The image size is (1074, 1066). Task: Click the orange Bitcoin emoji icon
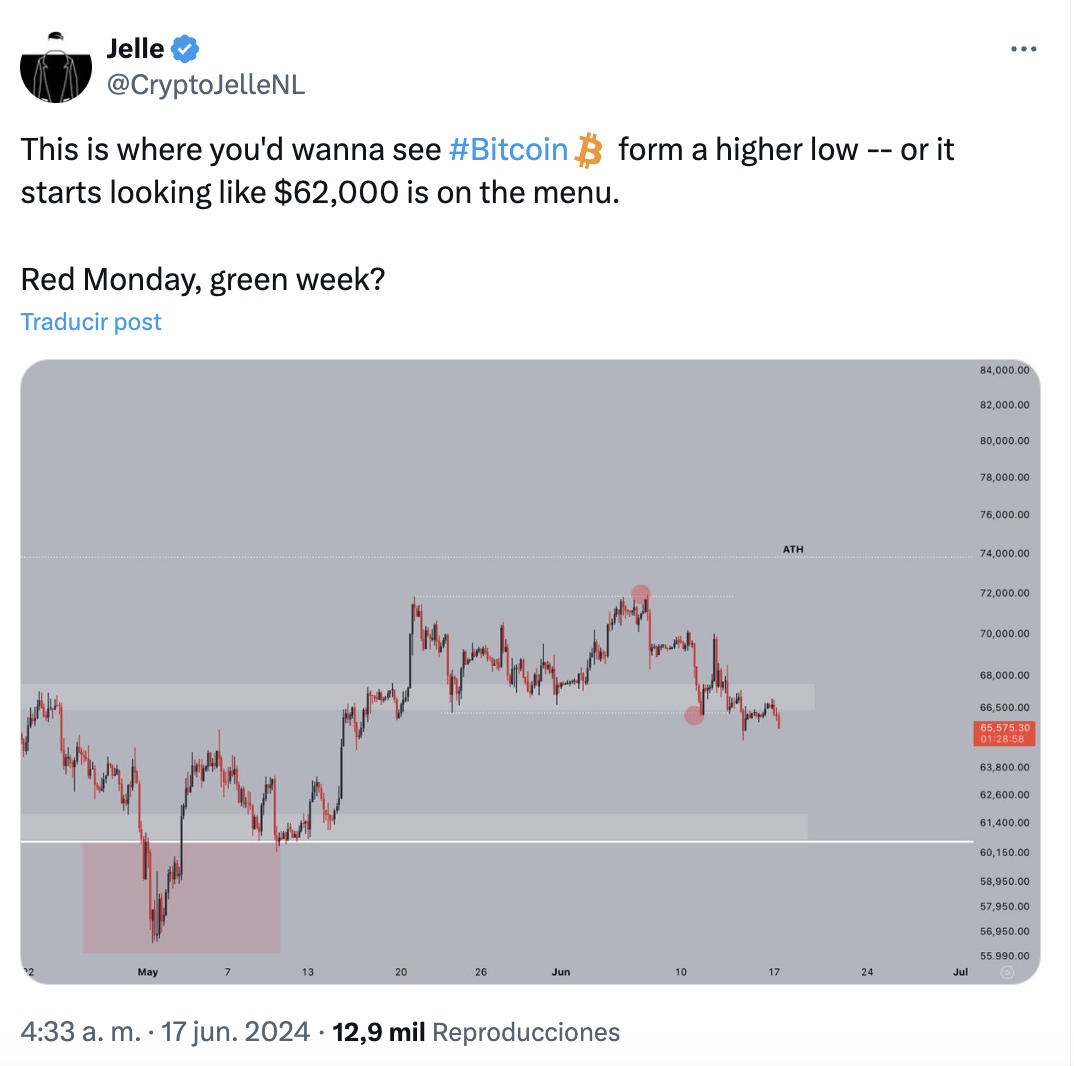click(590, 150)
